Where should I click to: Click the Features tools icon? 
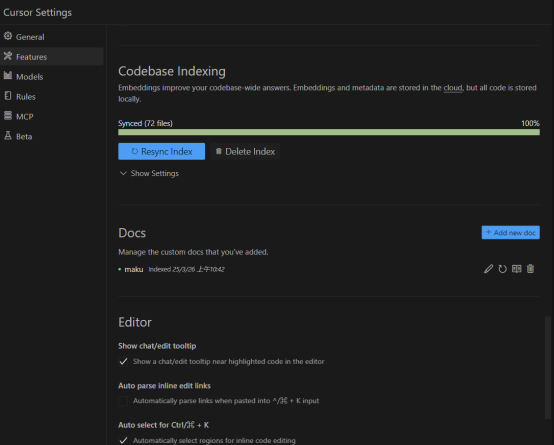click(x=8, y=56)
